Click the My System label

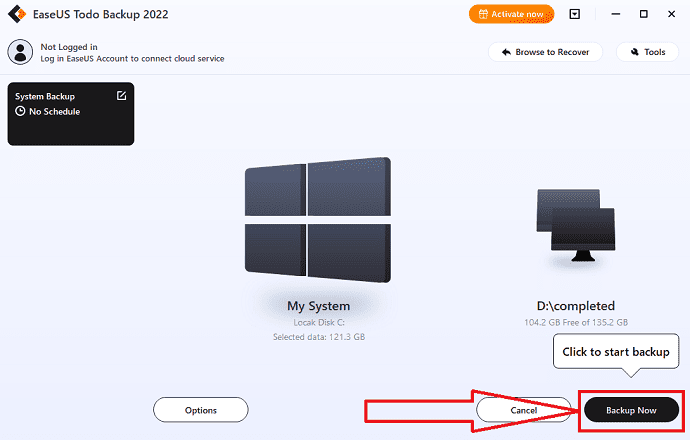(319, 306)
